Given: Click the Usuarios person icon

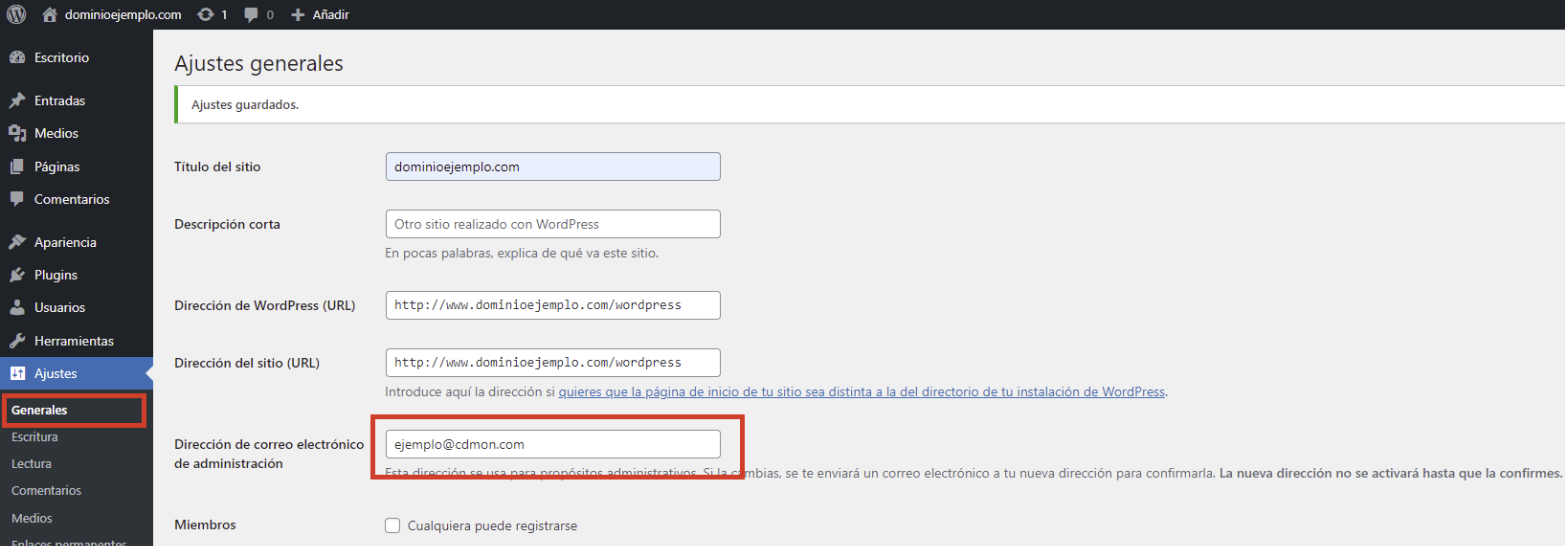Looking at the screenshot, I should pyautogui.click(x=17, y=308).
